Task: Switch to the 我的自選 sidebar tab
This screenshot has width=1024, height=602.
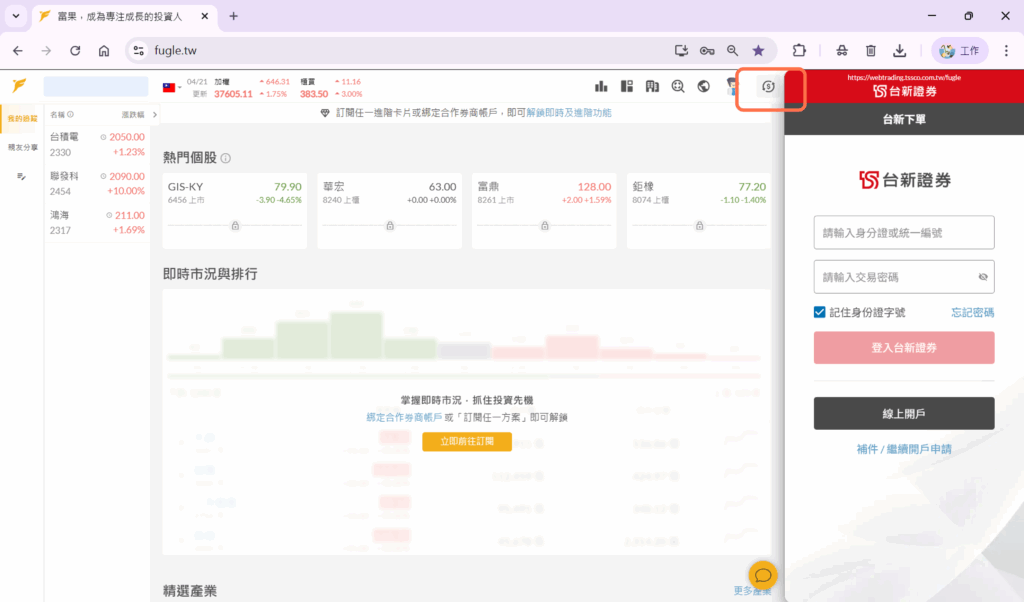Action: coord(21,119)
